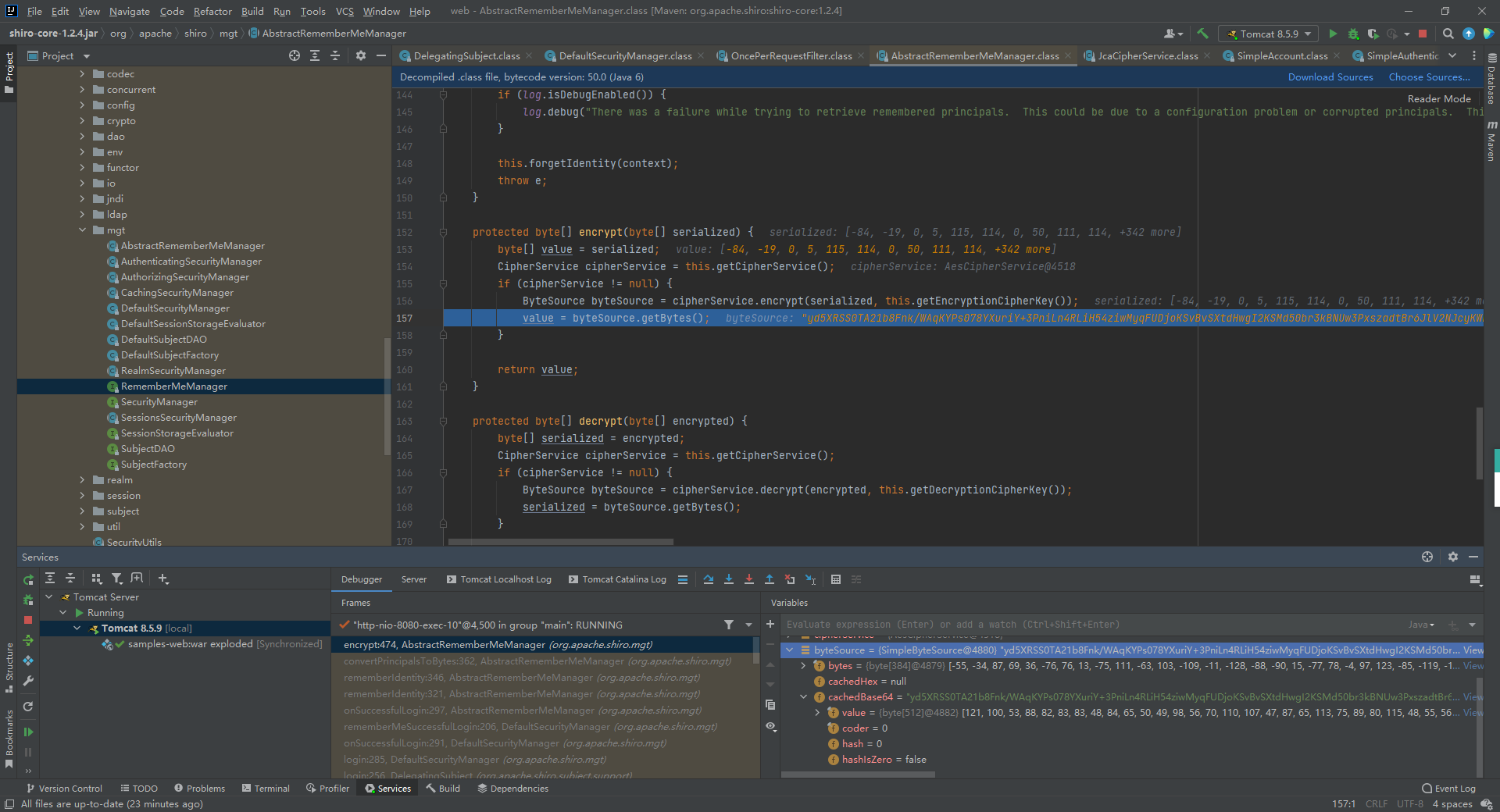The image size is (1500, 812).
Task: Expand the realm package folder
Action: (82, 480)
